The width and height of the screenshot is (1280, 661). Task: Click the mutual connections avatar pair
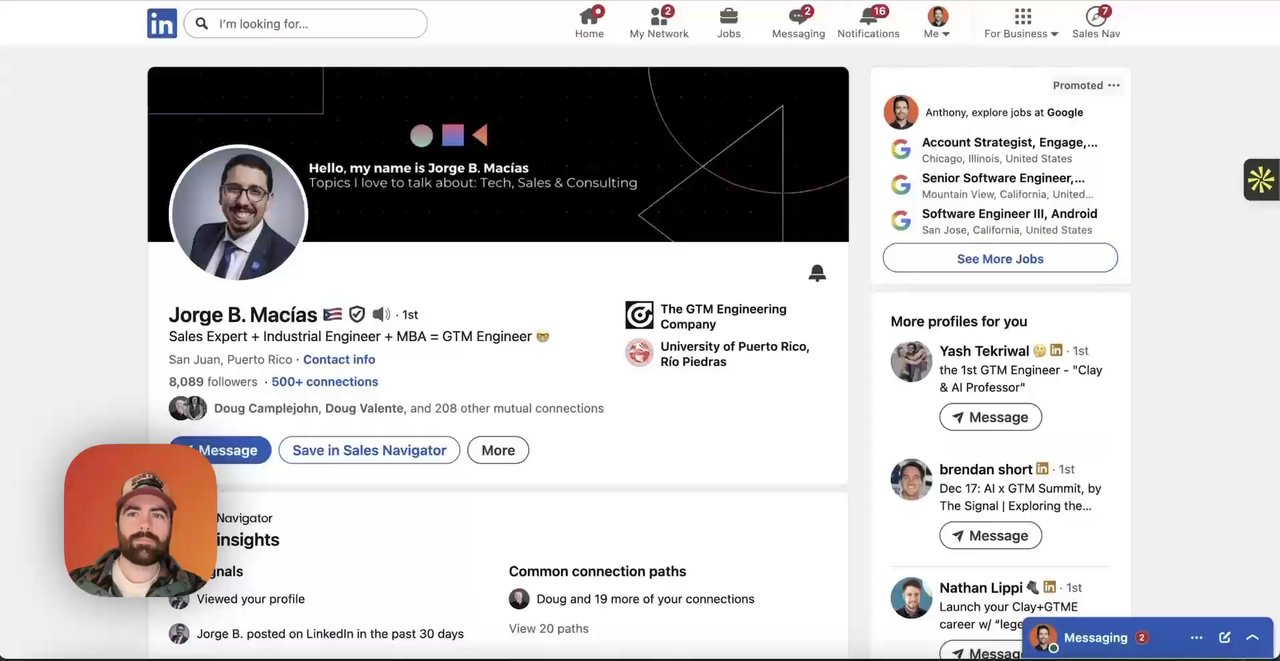(x=188, y=408)
